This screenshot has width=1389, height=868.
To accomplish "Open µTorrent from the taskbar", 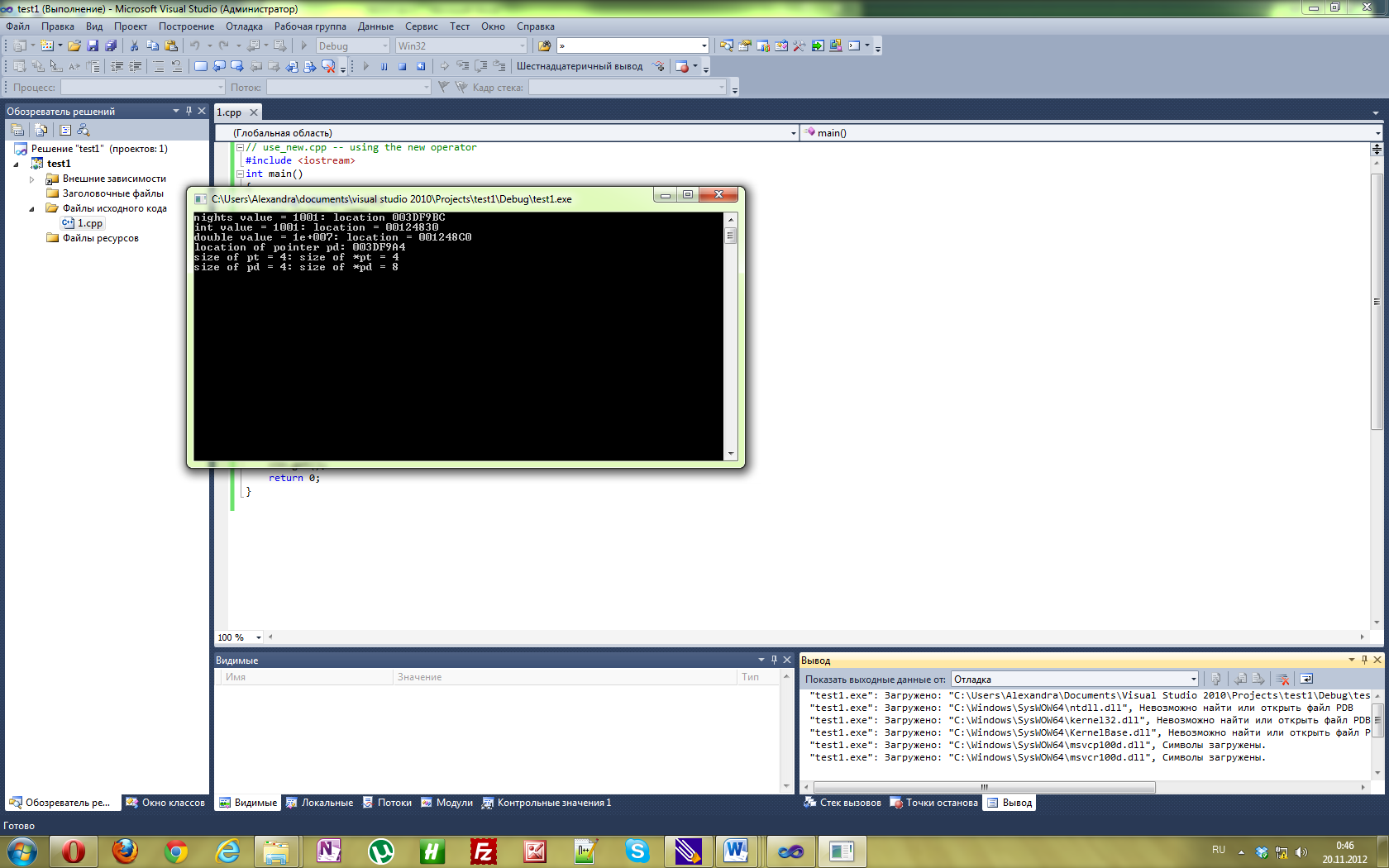I will click(381, 851).
